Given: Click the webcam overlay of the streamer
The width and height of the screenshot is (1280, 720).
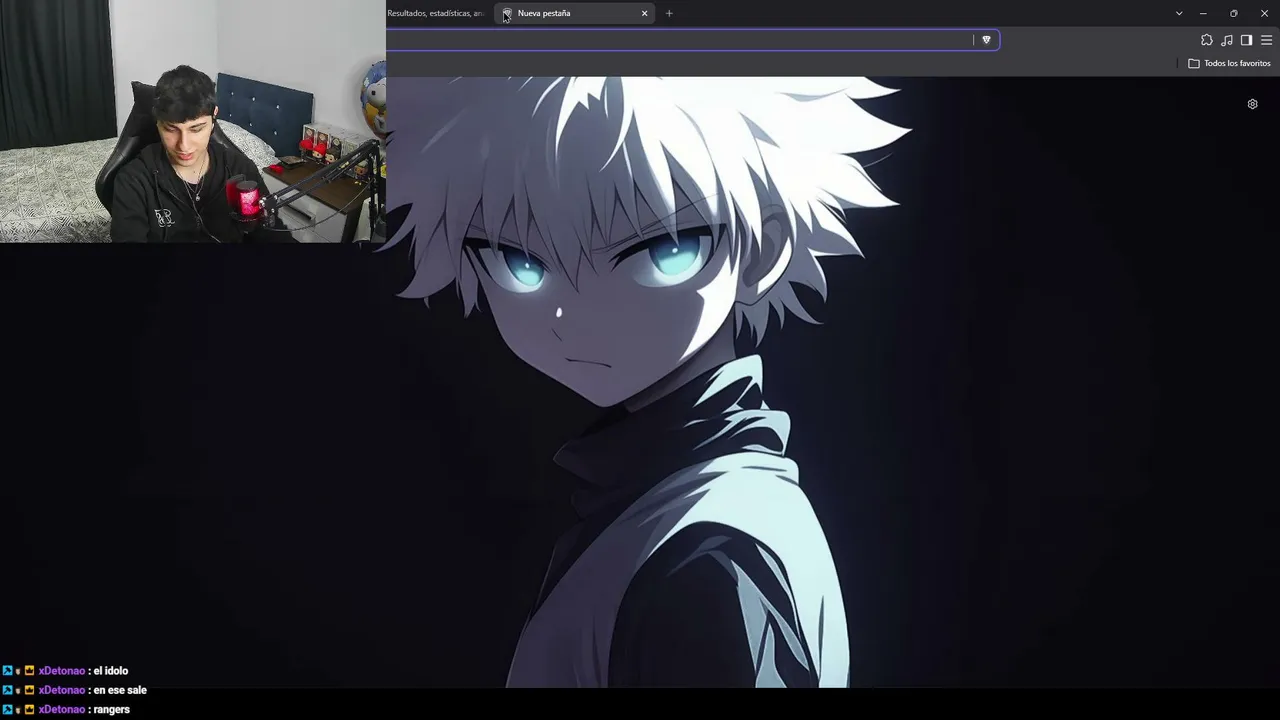Looking at the screenshot, I should pyautogui.click(x=192, y=121).
